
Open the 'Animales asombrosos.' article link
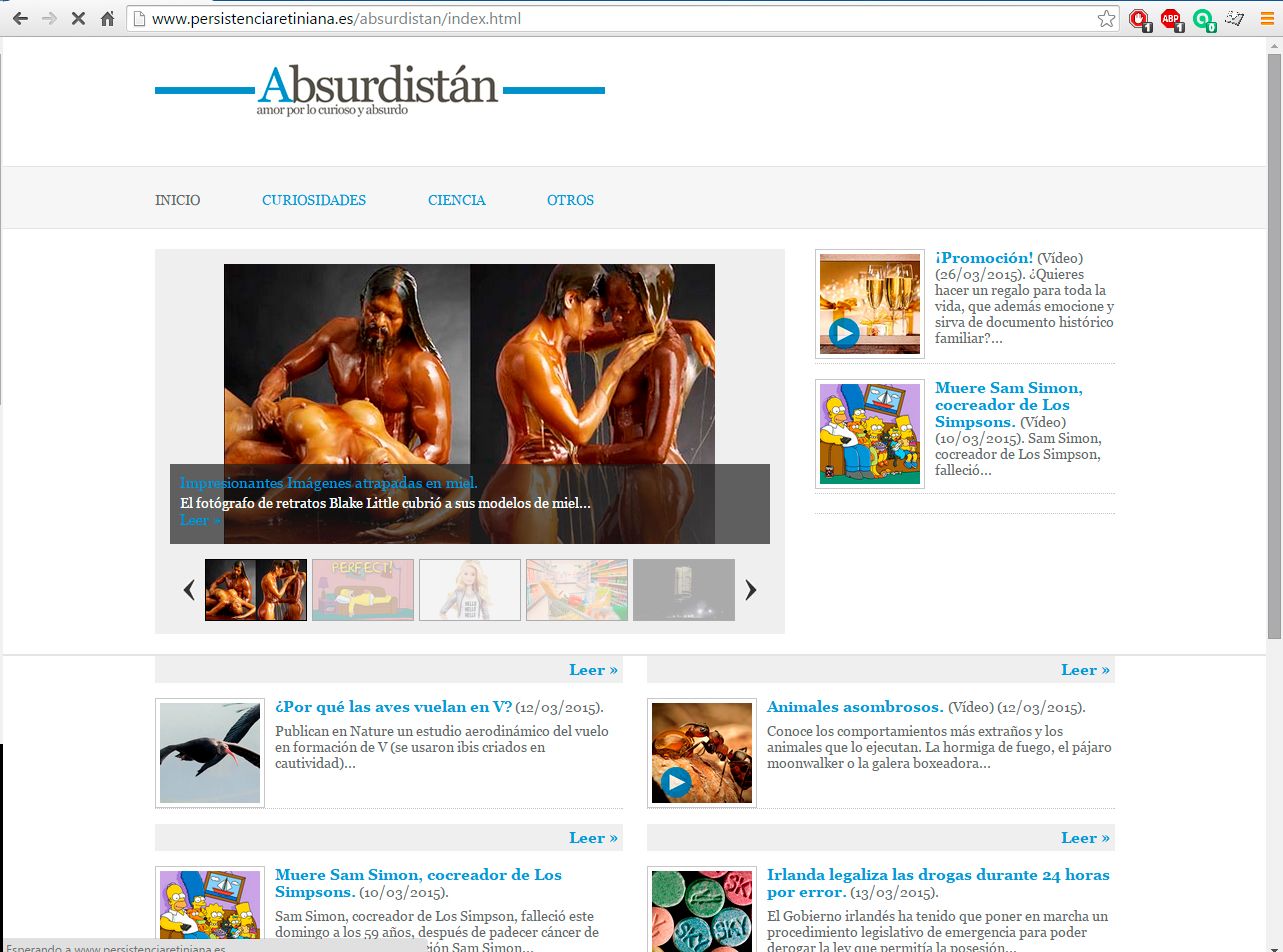pos(855,707)
